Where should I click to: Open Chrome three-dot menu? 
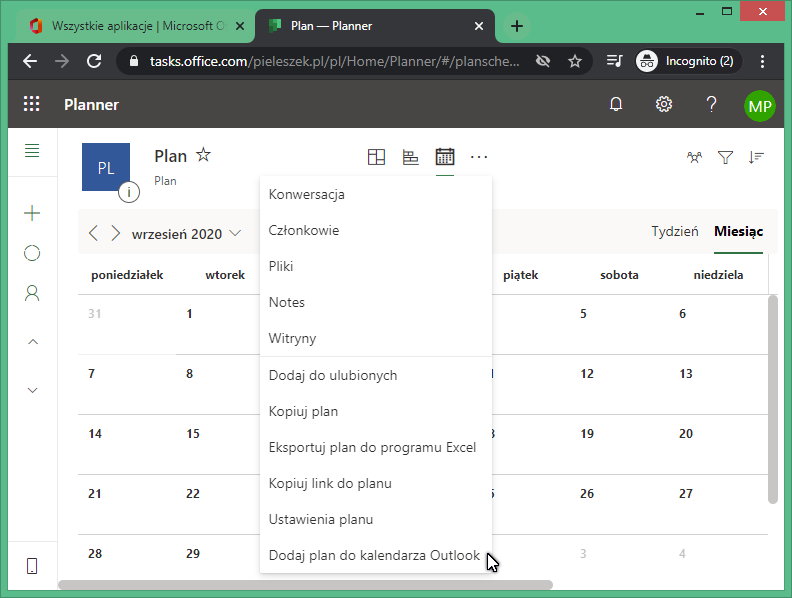762,61
